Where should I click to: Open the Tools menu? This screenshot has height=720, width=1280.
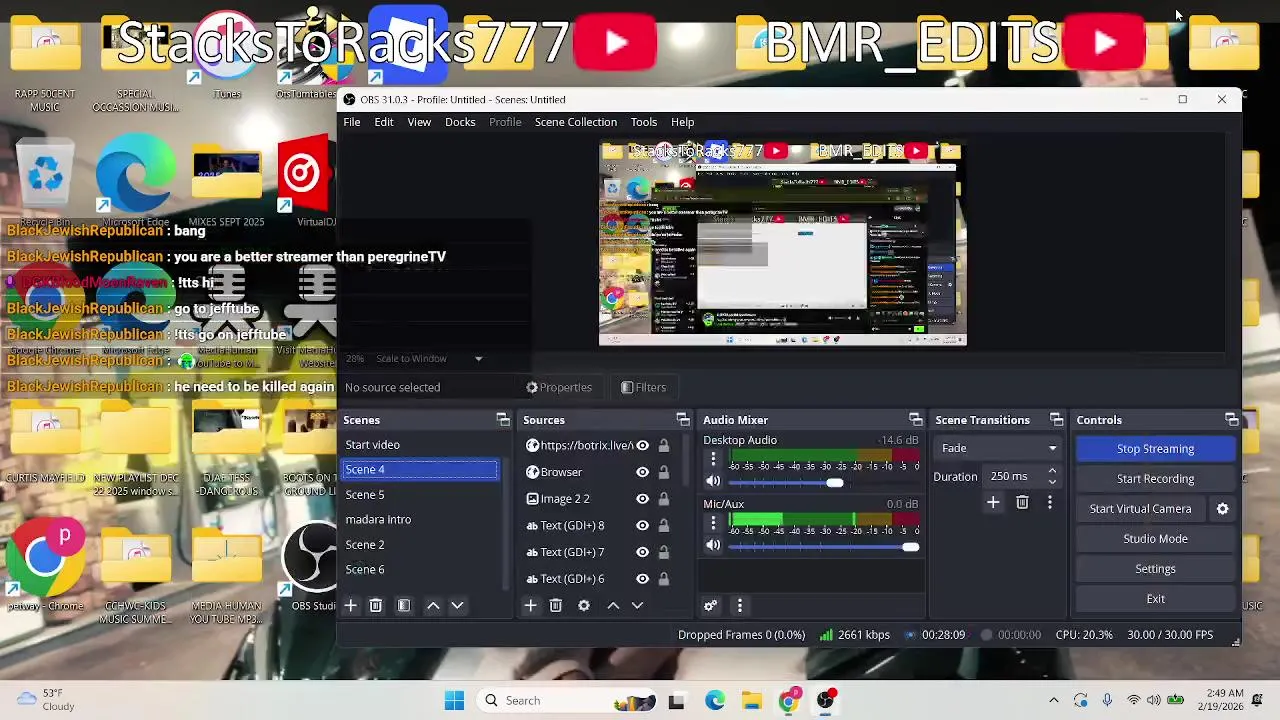pyautogui.click(x=644, y=122)
